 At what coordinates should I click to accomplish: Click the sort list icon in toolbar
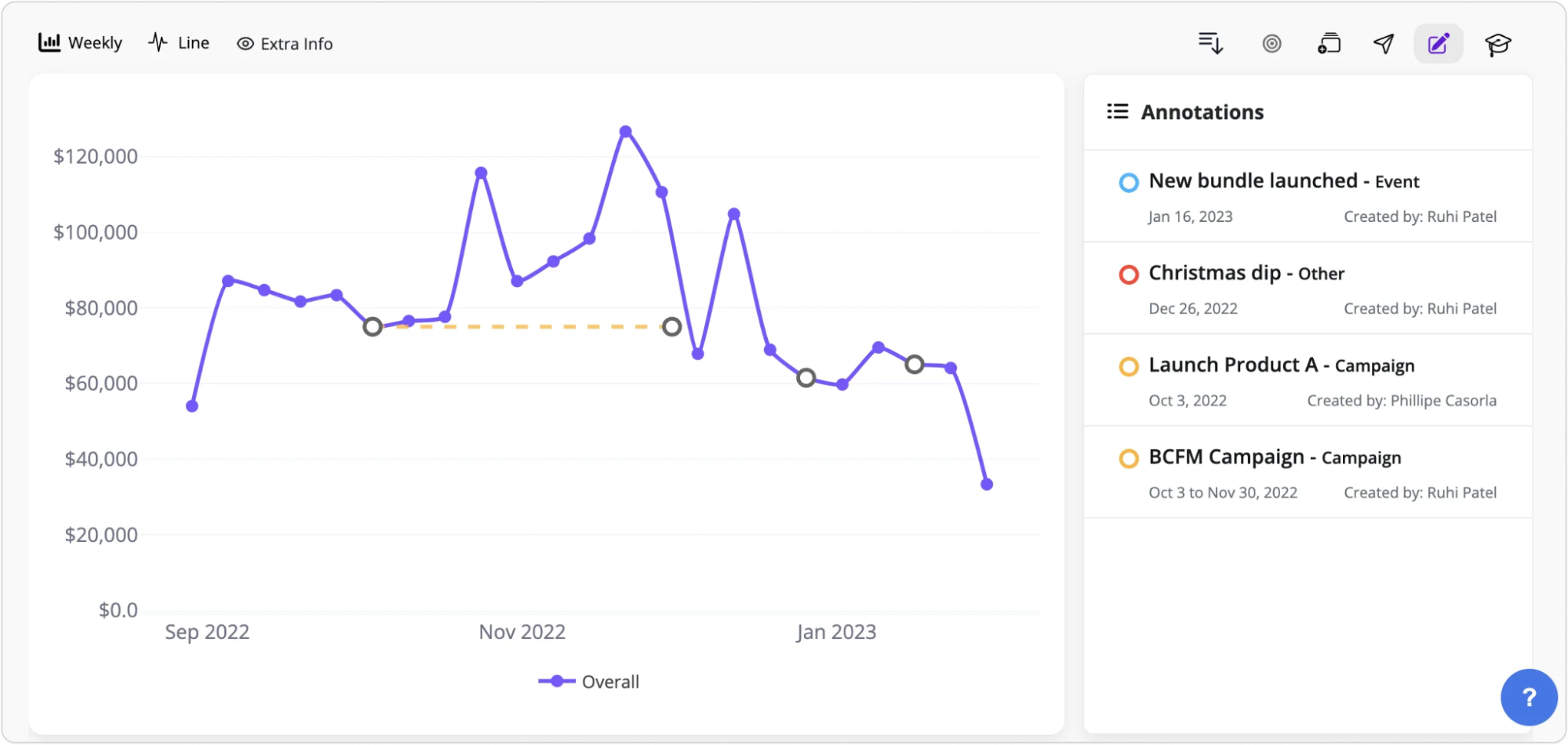(x=1210, y=44)
